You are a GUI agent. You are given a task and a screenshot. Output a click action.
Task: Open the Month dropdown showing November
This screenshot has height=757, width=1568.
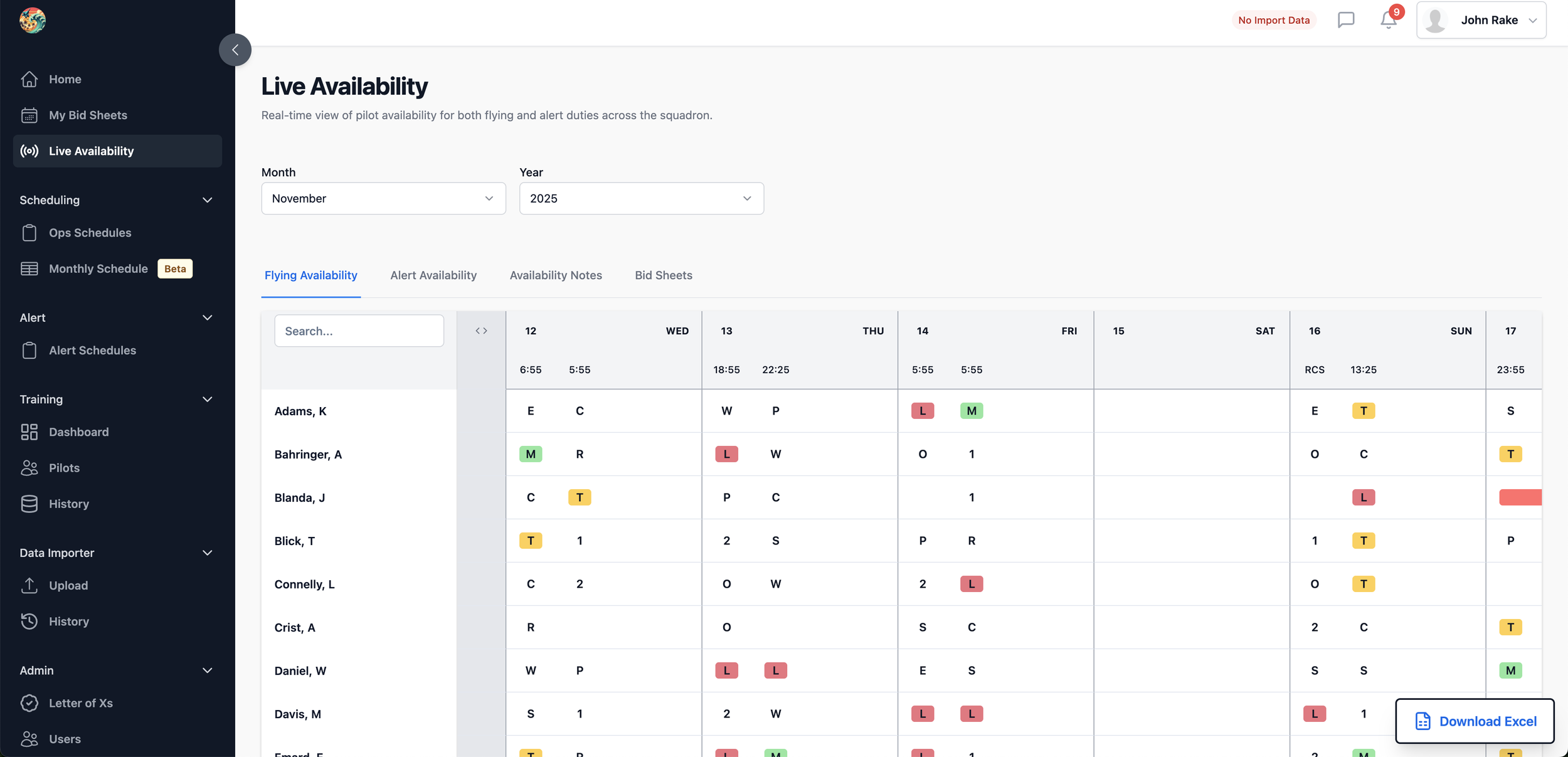click(383, 199)
